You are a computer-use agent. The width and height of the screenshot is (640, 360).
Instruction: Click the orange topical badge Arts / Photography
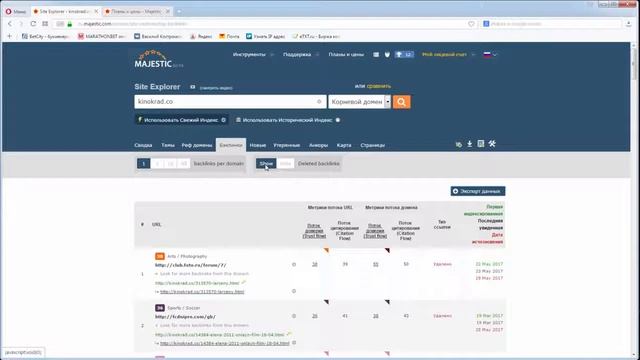160,256
